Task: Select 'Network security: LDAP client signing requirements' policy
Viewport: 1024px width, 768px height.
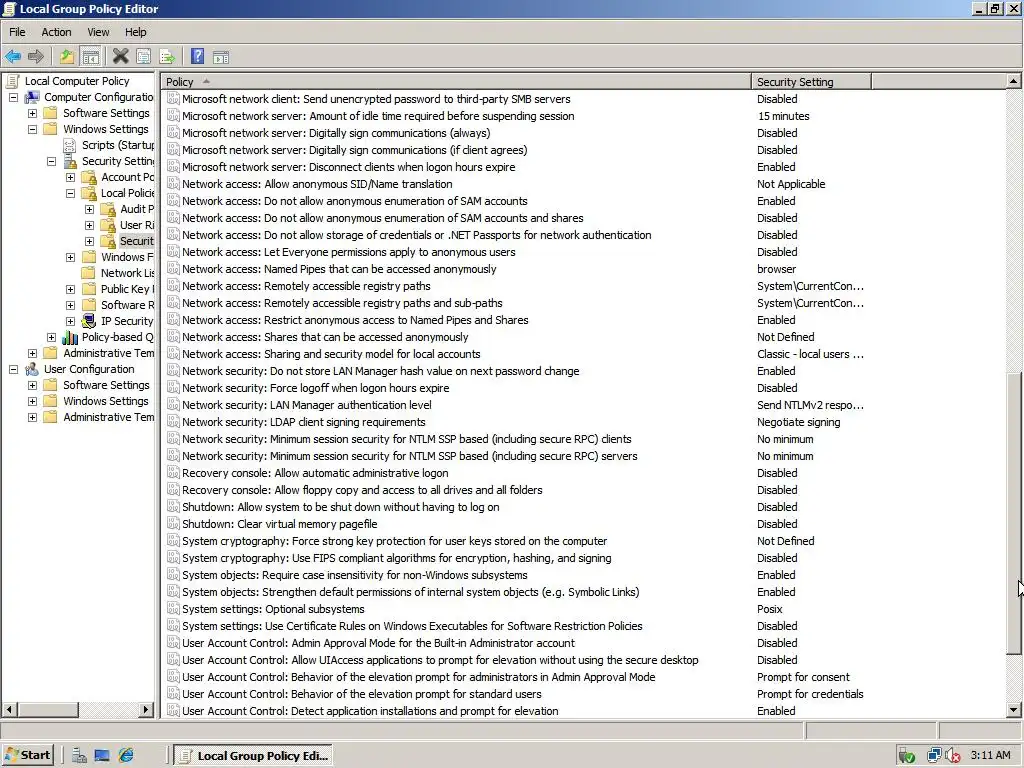Action: click(304, 422)
